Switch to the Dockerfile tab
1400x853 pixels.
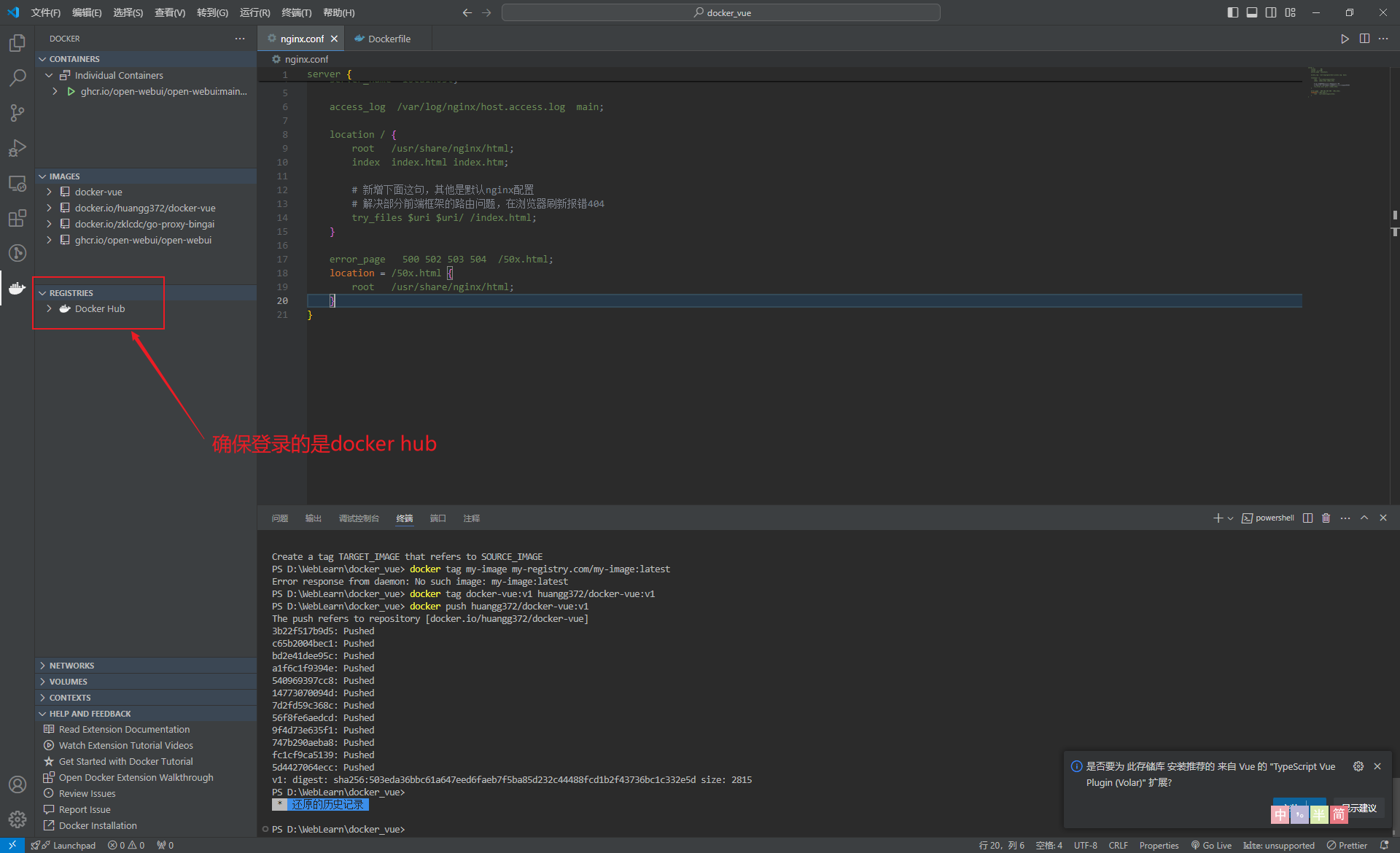coord(389,39)
